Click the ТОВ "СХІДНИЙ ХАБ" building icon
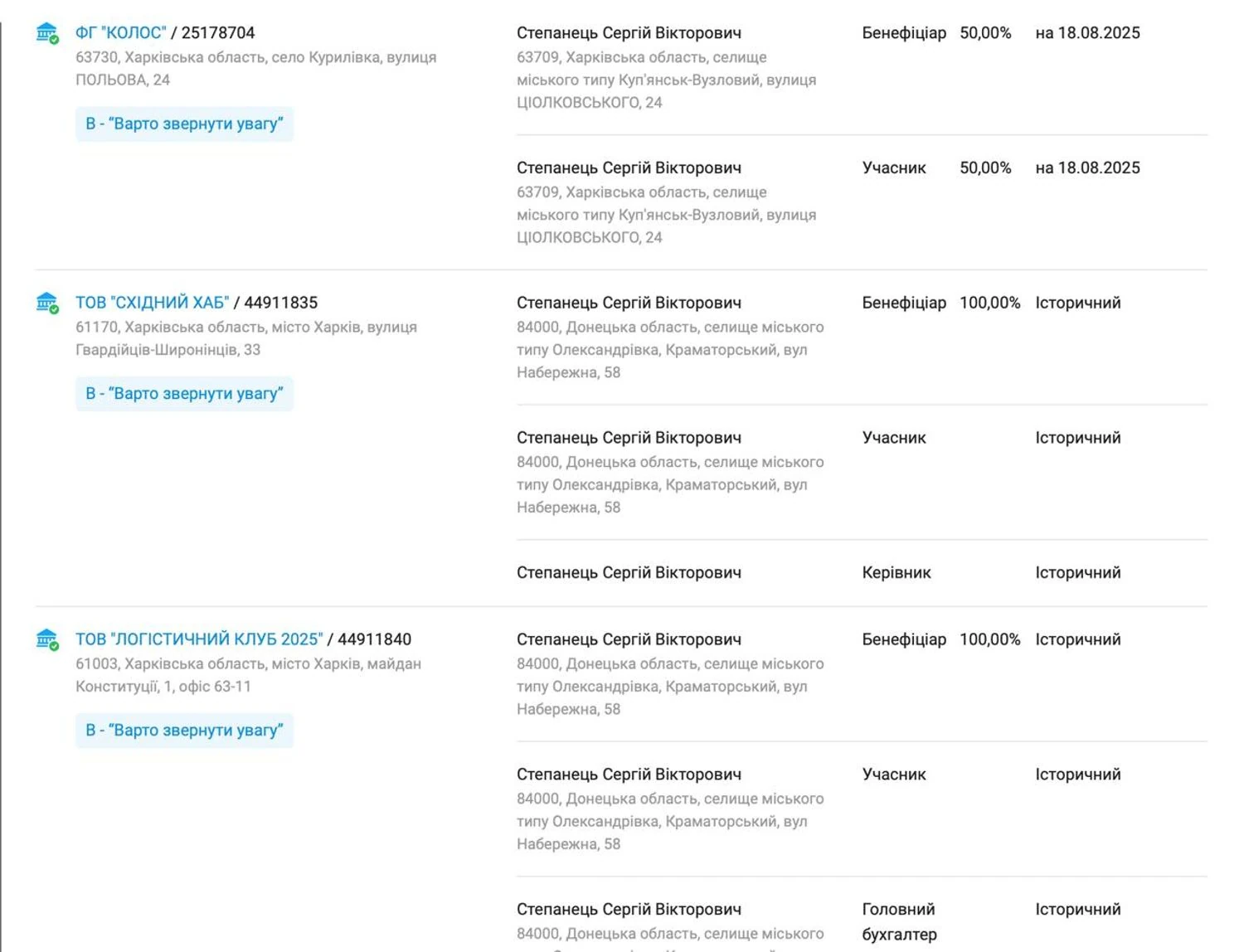 coord(46,303)
